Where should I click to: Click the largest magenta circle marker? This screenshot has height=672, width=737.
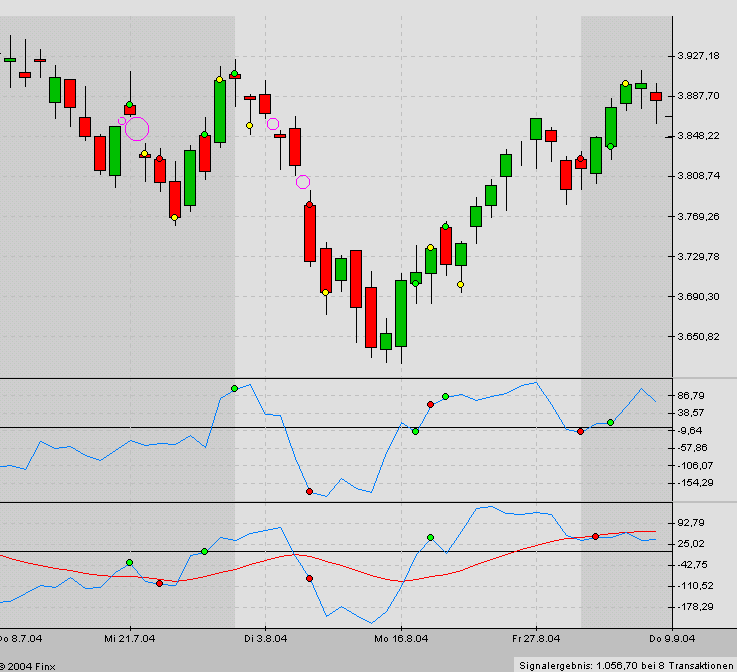[x=137, y=128]
